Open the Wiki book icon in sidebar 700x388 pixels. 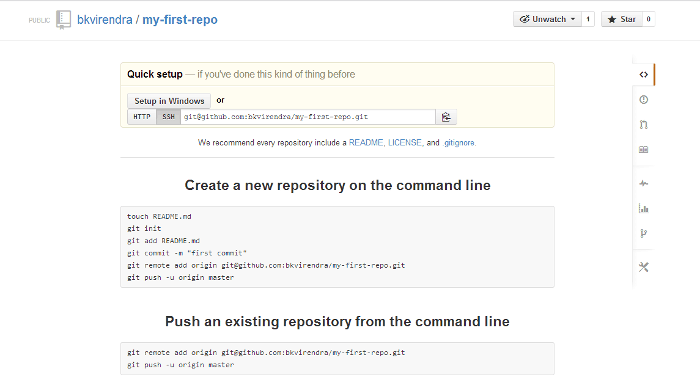pos(643,150)
